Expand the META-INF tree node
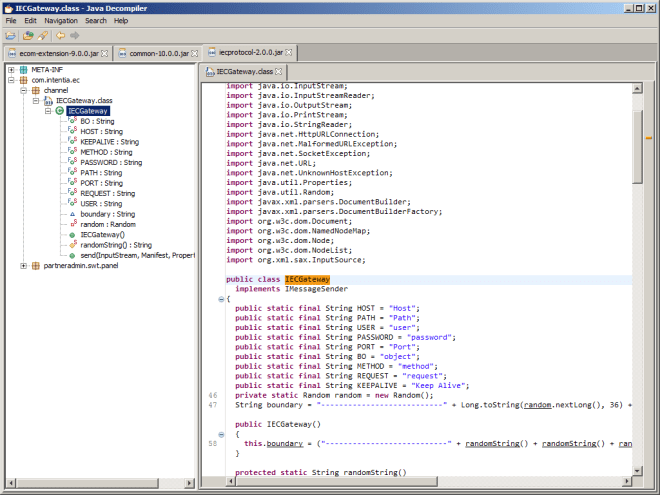 click(10, 70)
